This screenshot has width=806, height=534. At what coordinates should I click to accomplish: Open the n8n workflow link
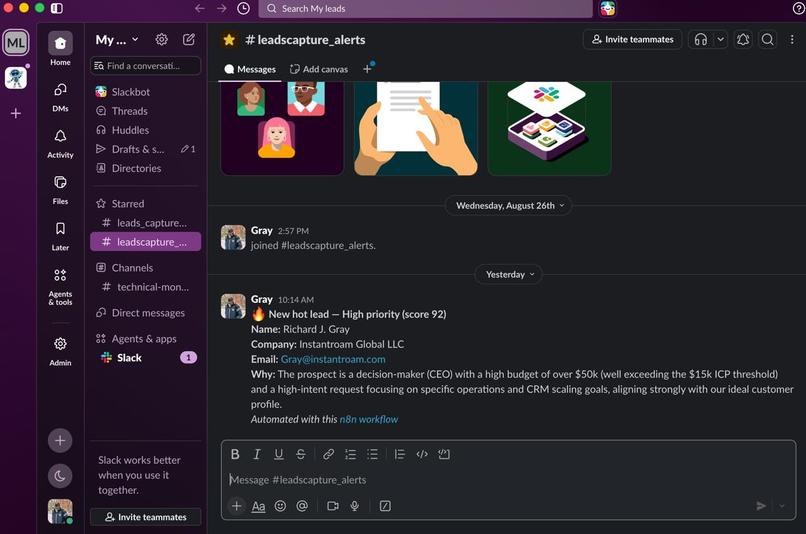[369, 419]
